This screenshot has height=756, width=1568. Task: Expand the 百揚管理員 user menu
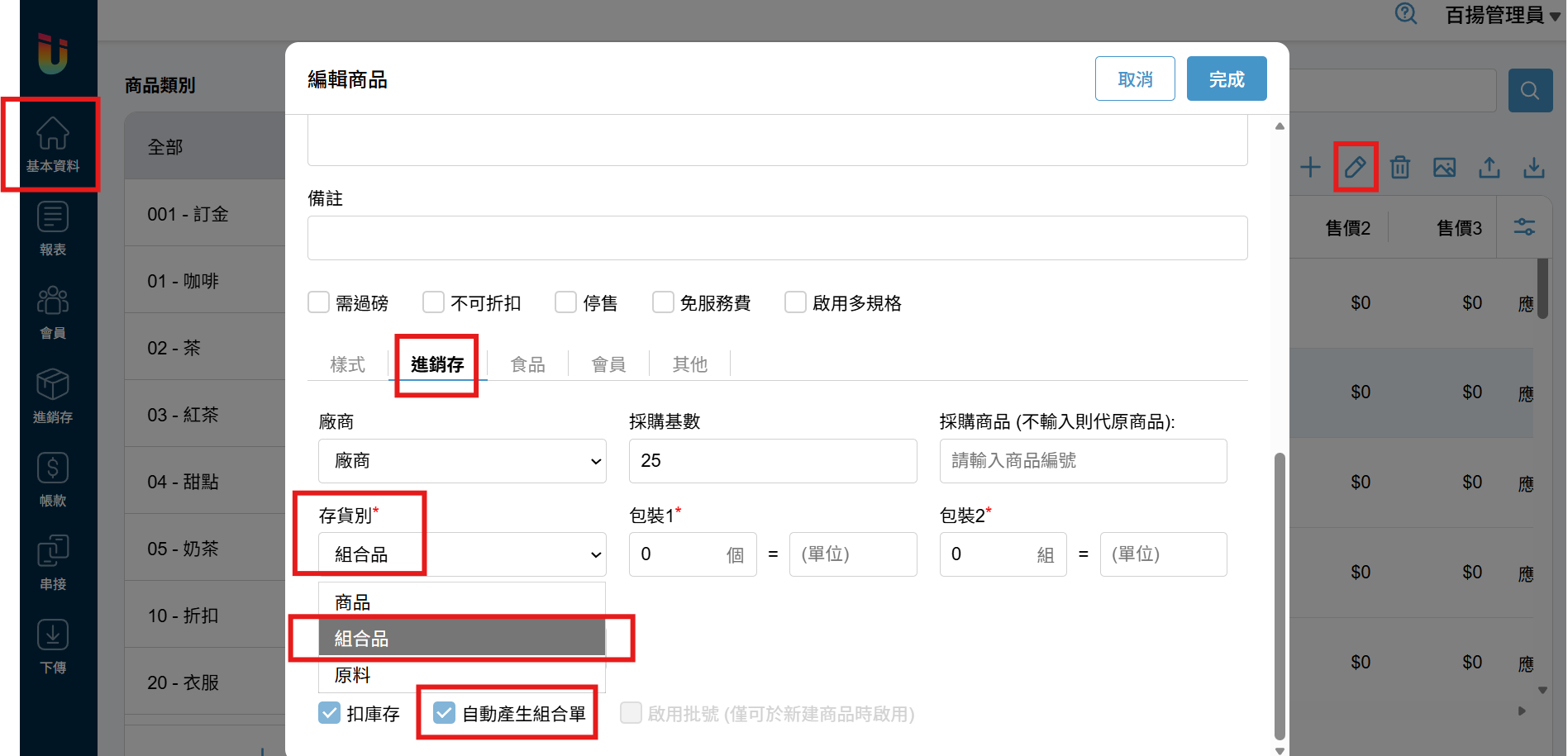1502,15
